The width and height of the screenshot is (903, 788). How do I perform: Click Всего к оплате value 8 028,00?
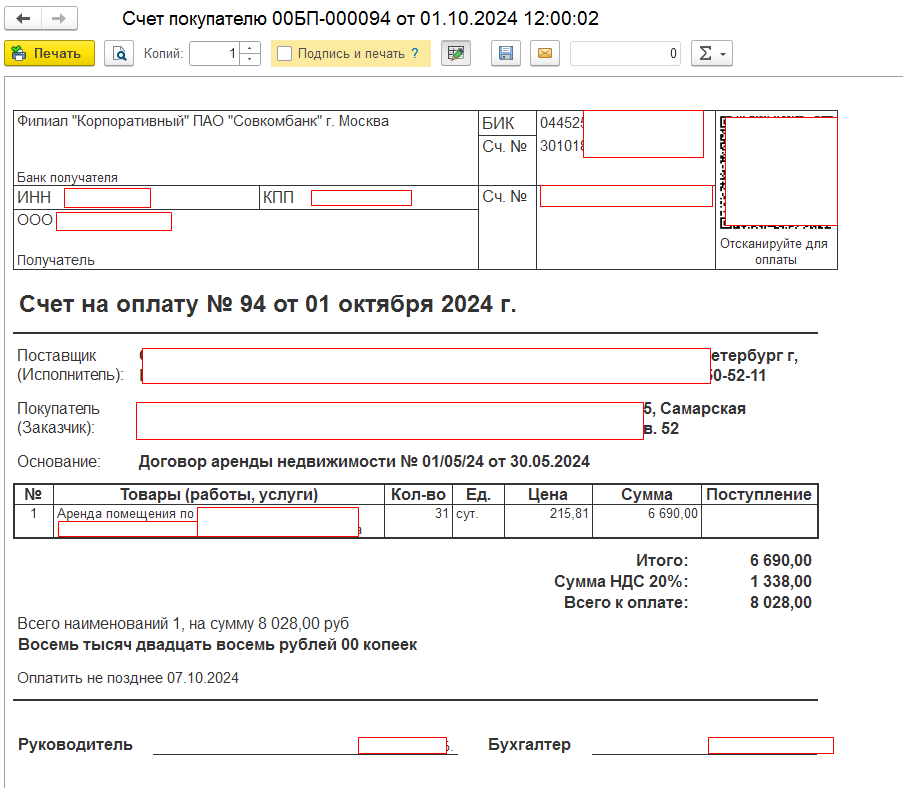pyautogui.click(x=780, y=603)
